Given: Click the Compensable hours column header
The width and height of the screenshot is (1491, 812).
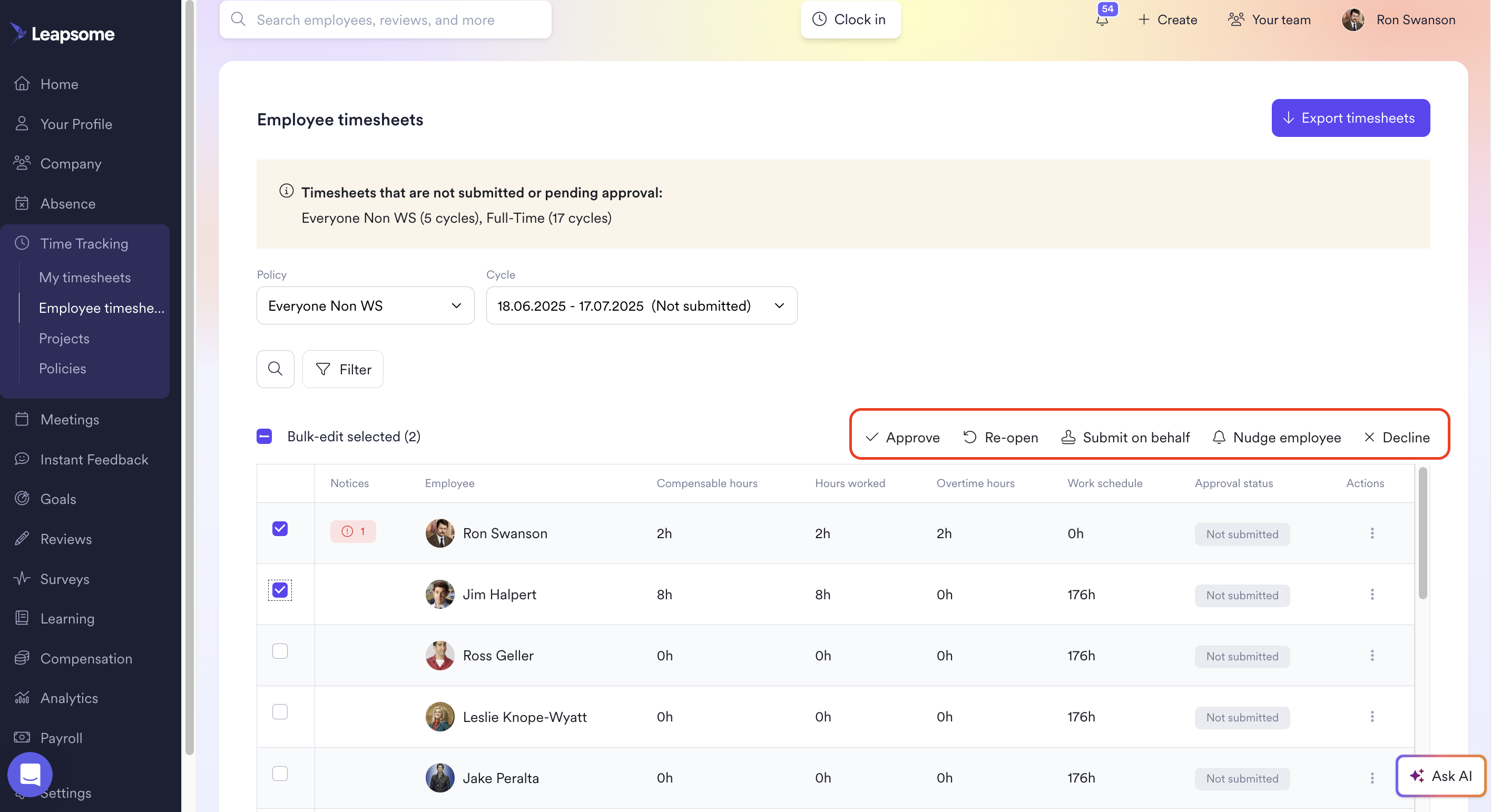Looking at the screenshot, I should click(707, 483).
